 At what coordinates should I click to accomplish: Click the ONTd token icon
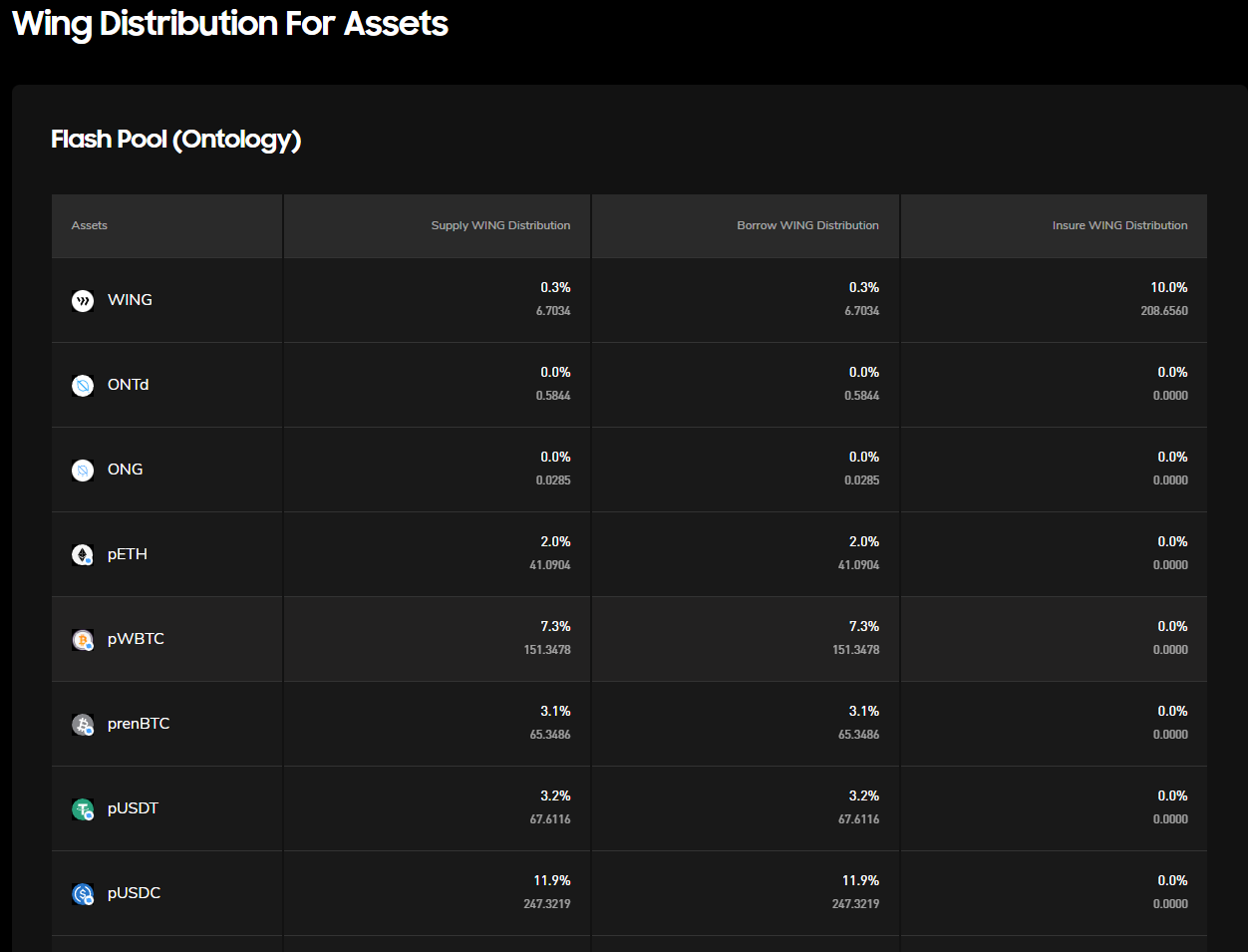pos(83,385)
